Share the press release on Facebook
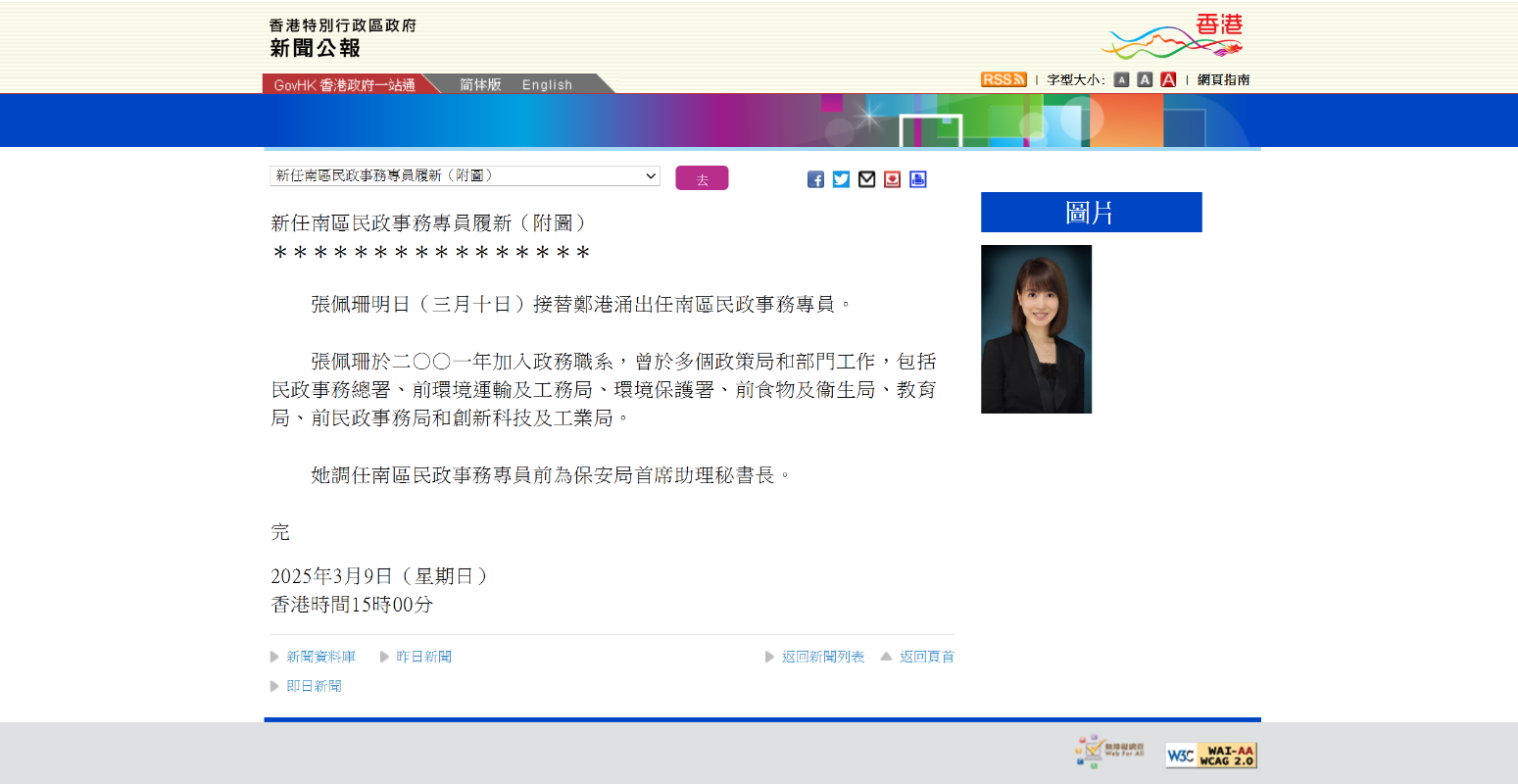The image size is (1518, 784). (815, 179)
